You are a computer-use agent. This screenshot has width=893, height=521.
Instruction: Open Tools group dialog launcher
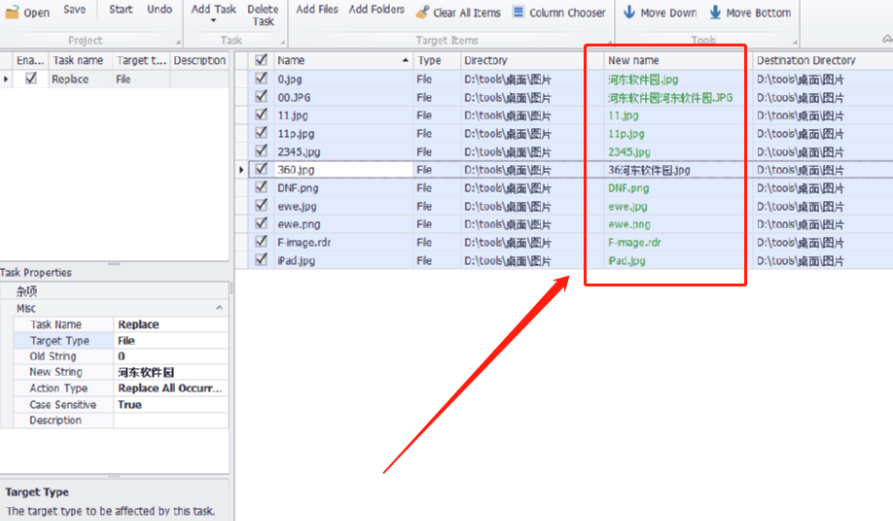794,42
